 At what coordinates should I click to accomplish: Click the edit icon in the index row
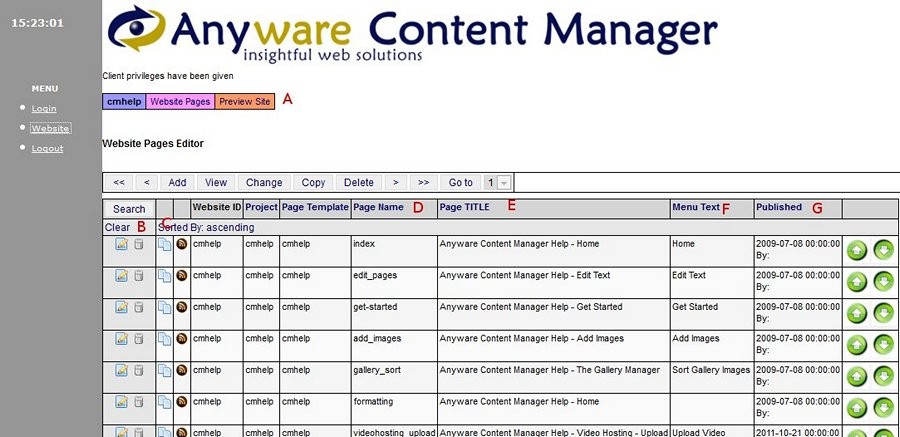click(x=121, y=244)
